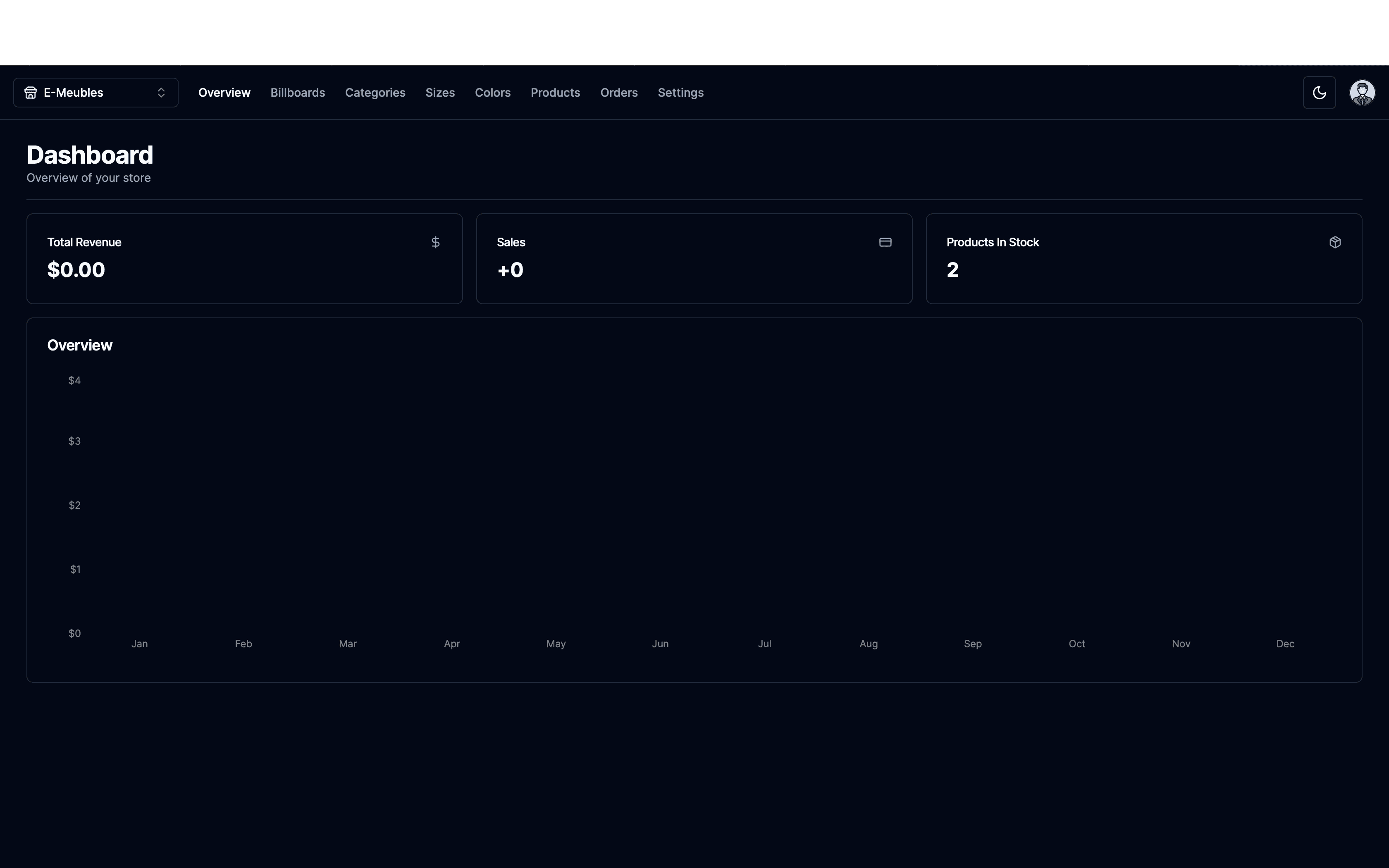Navigate to Sizes
The height and width of the screenshot is (868, 1389).
(x=440, y=93)
